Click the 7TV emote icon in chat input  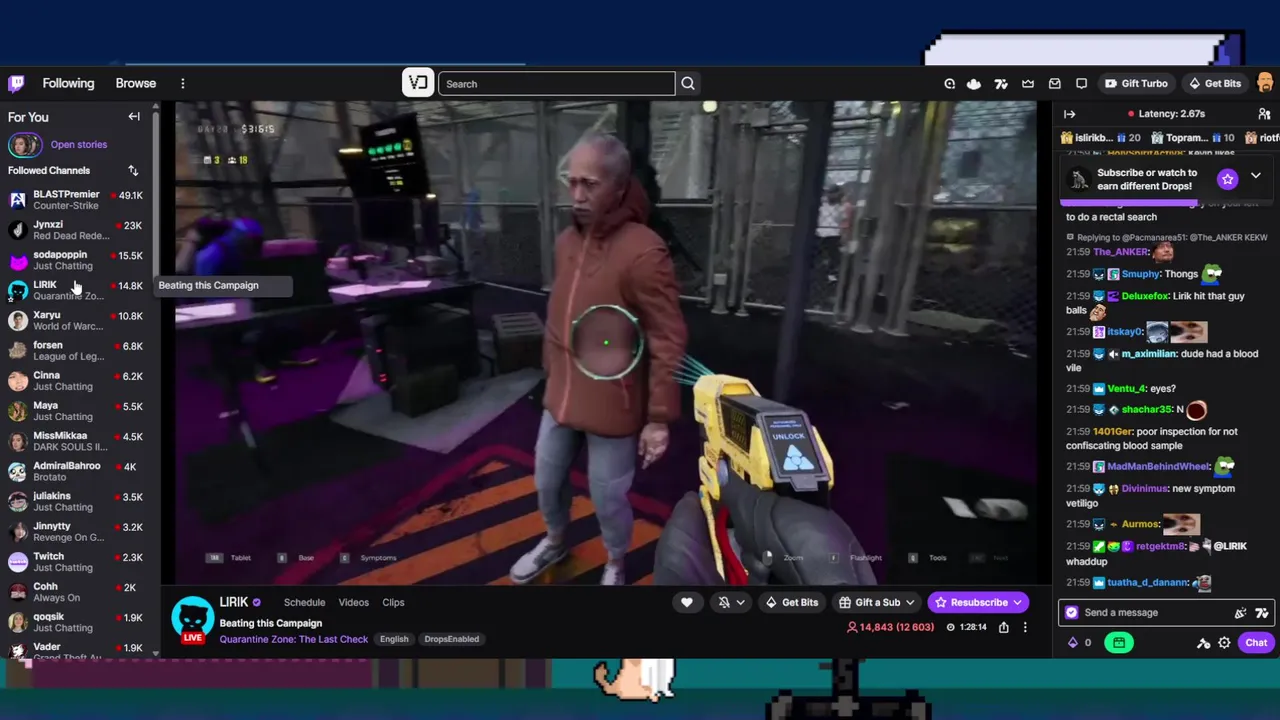pyautogui.click(x=1262, y=613)
